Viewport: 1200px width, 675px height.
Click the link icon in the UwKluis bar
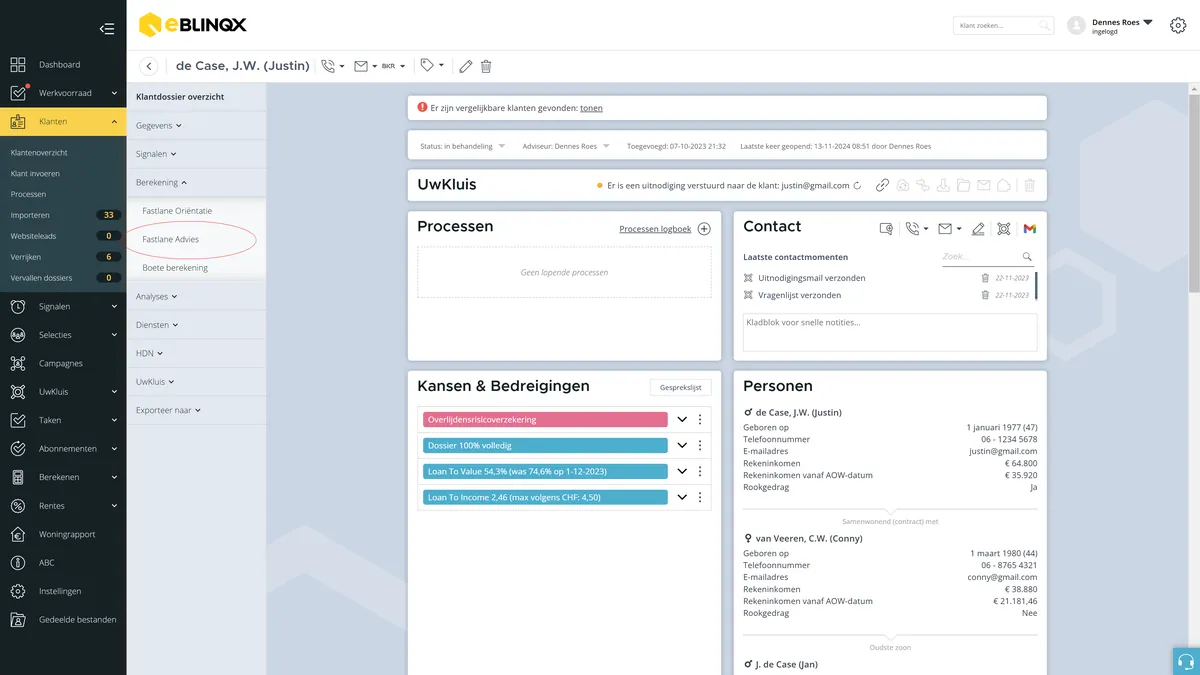pyautogui.click(x=882, y=185)
